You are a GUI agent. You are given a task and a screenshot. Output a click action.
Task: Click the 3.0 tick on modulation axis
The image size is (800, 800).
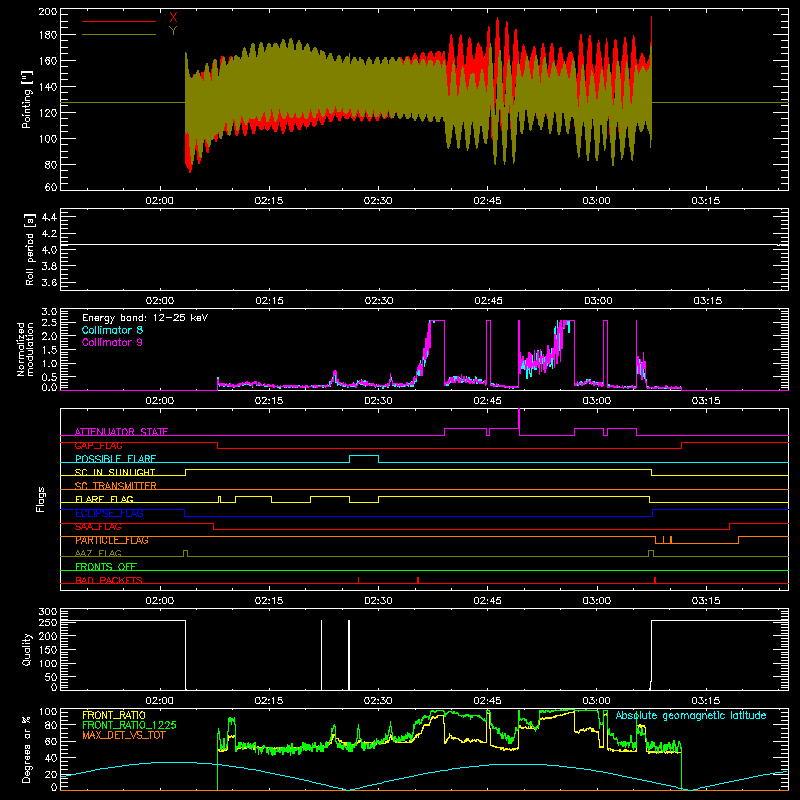pos(49,312)
